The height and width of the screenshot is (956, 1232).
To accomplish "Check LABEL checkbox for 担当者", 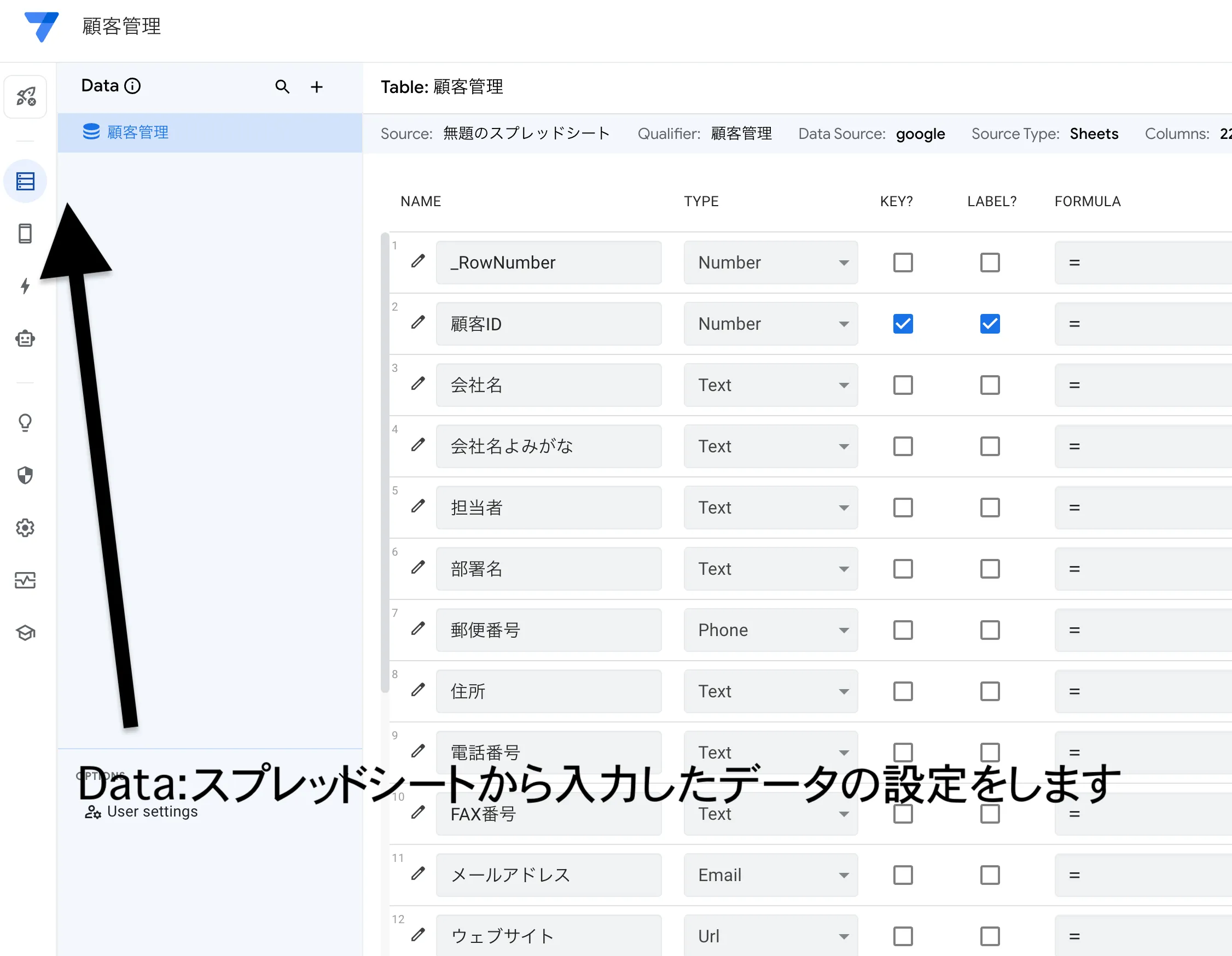I will (990, 508).
